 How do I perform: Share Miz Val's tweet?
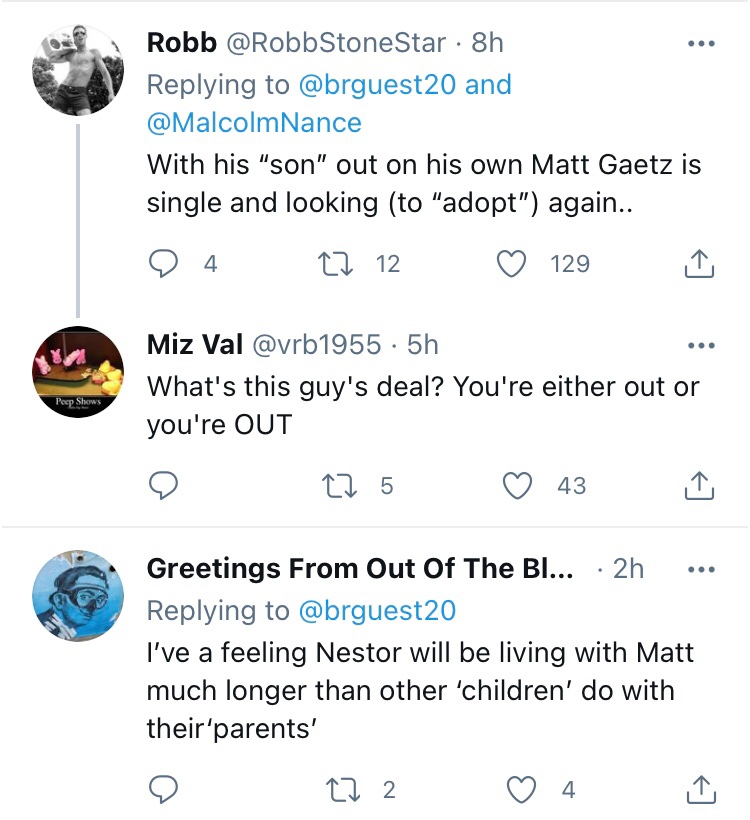[699, 486]
